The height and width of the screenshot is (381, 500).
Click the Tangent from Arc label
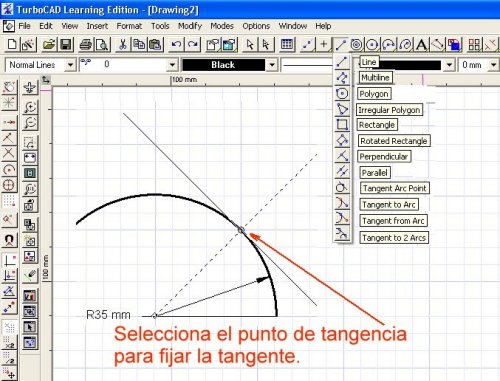(x=393, y=221)
